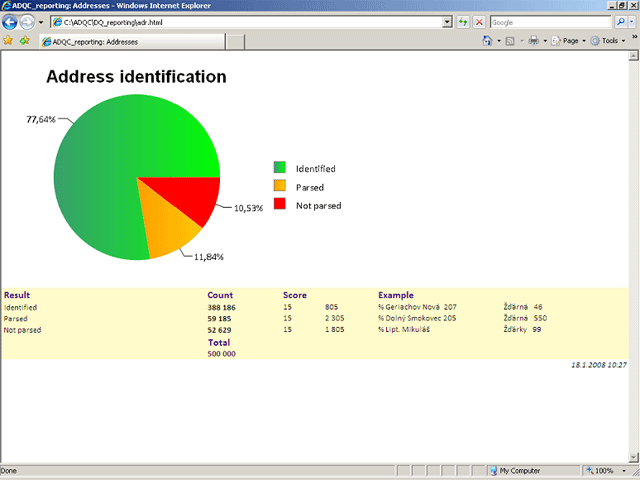
Task: Expand the address bar history dropdown
Action: pos(447,22)
